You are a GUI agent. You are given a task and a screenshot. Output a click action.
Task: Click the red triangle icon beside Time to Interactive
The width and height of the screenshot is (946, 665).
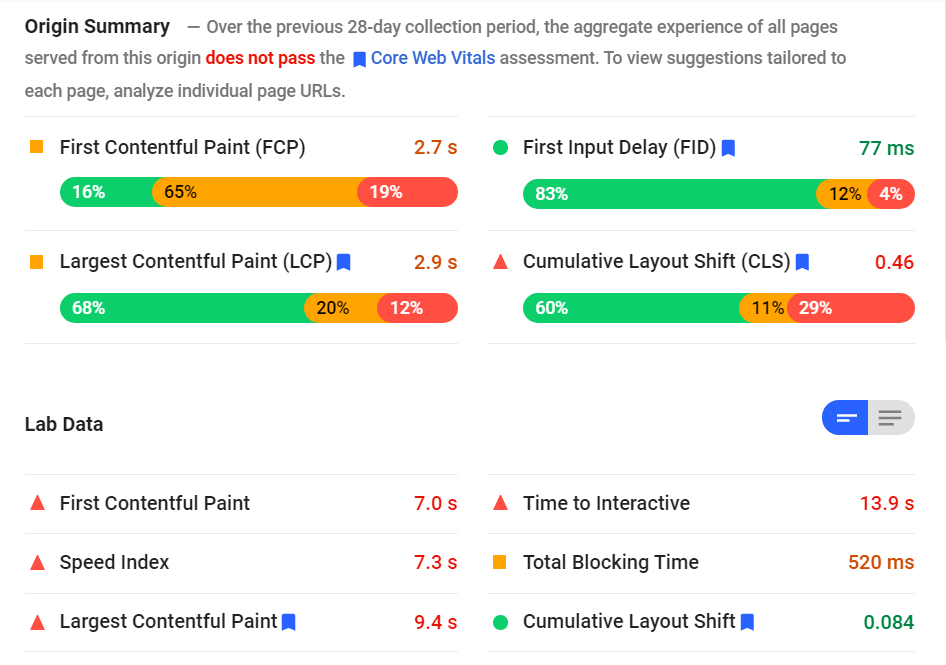coord(500,503)
